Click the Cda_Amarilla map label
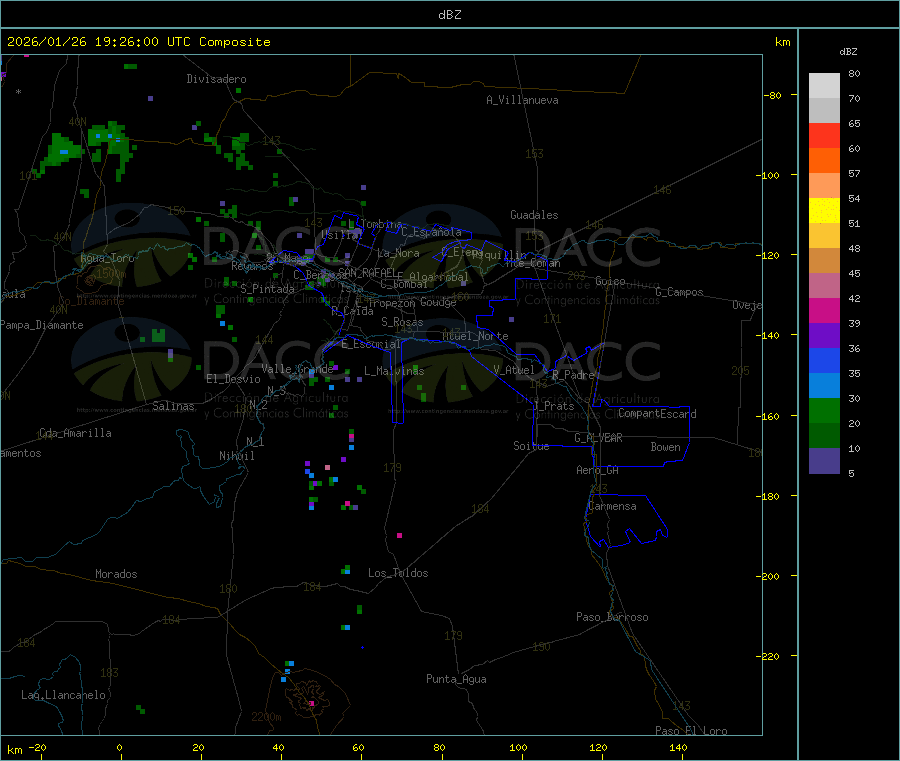The height and width of the screenshot is (761, 900). pyautogui.click(x=75, y=433)
